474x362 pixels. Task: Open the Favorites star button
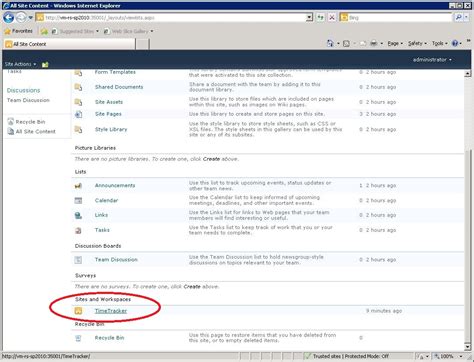coord(19,31)
